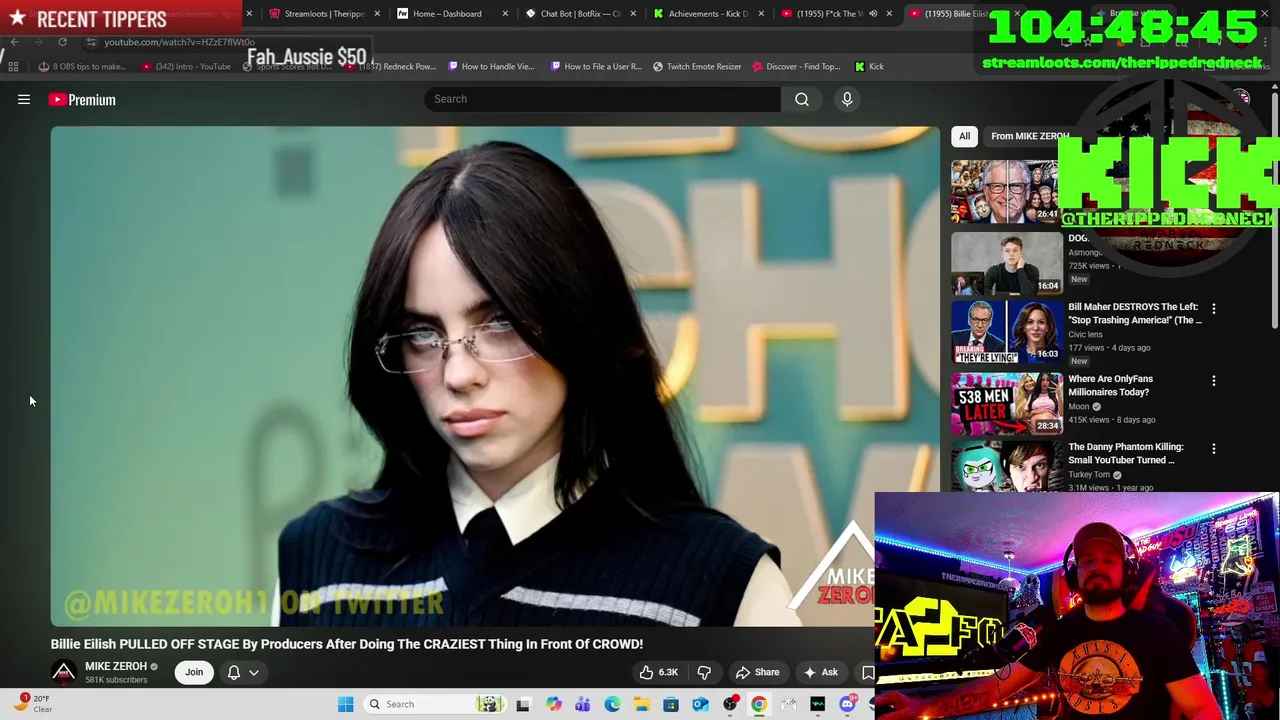Screen dimensions: 1280x720
Task: Open Microsoft Store taskbar icon
Action: click(x=671, y=704)
